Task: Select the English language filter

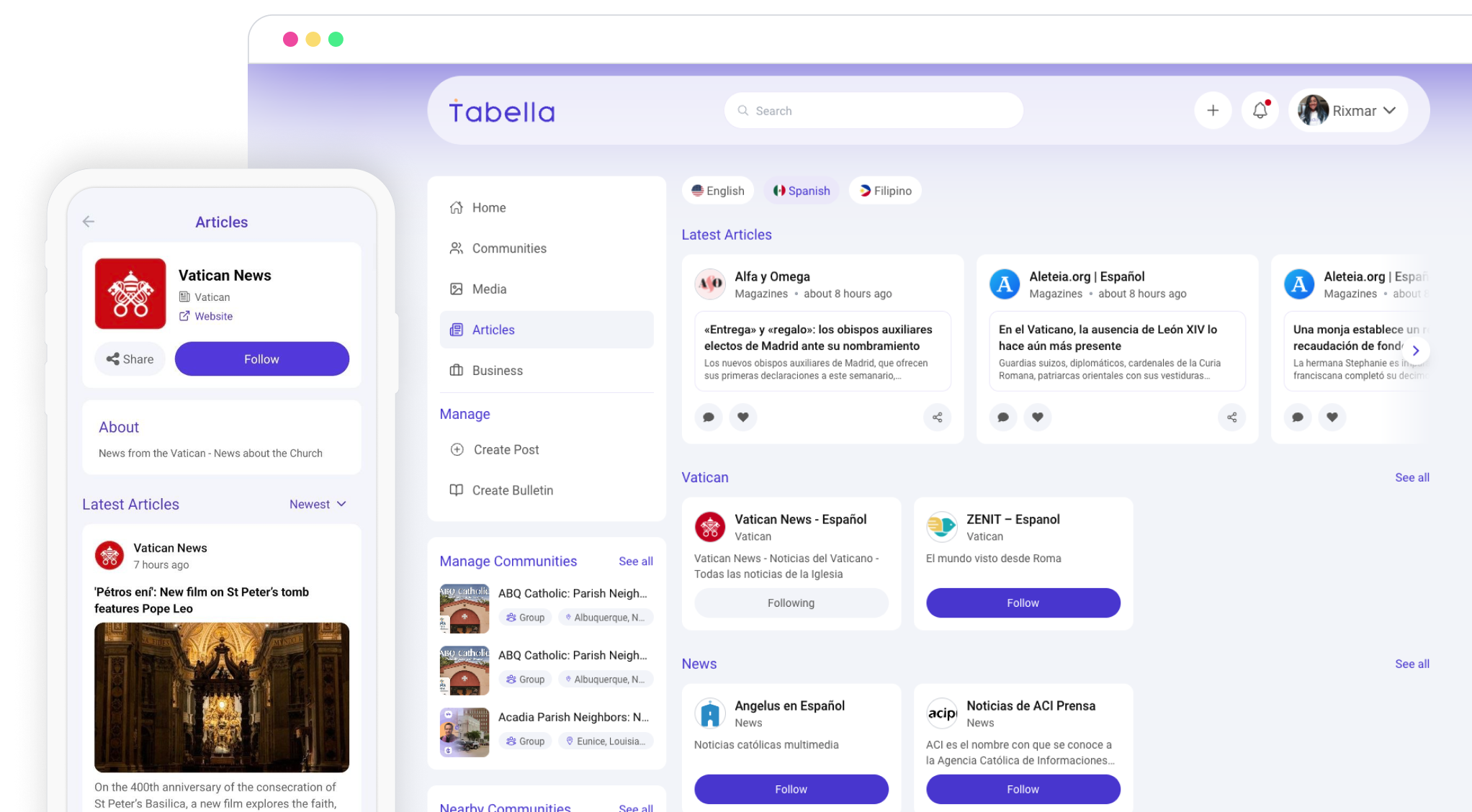Action: pyautogui.click(x=718, y=191)
